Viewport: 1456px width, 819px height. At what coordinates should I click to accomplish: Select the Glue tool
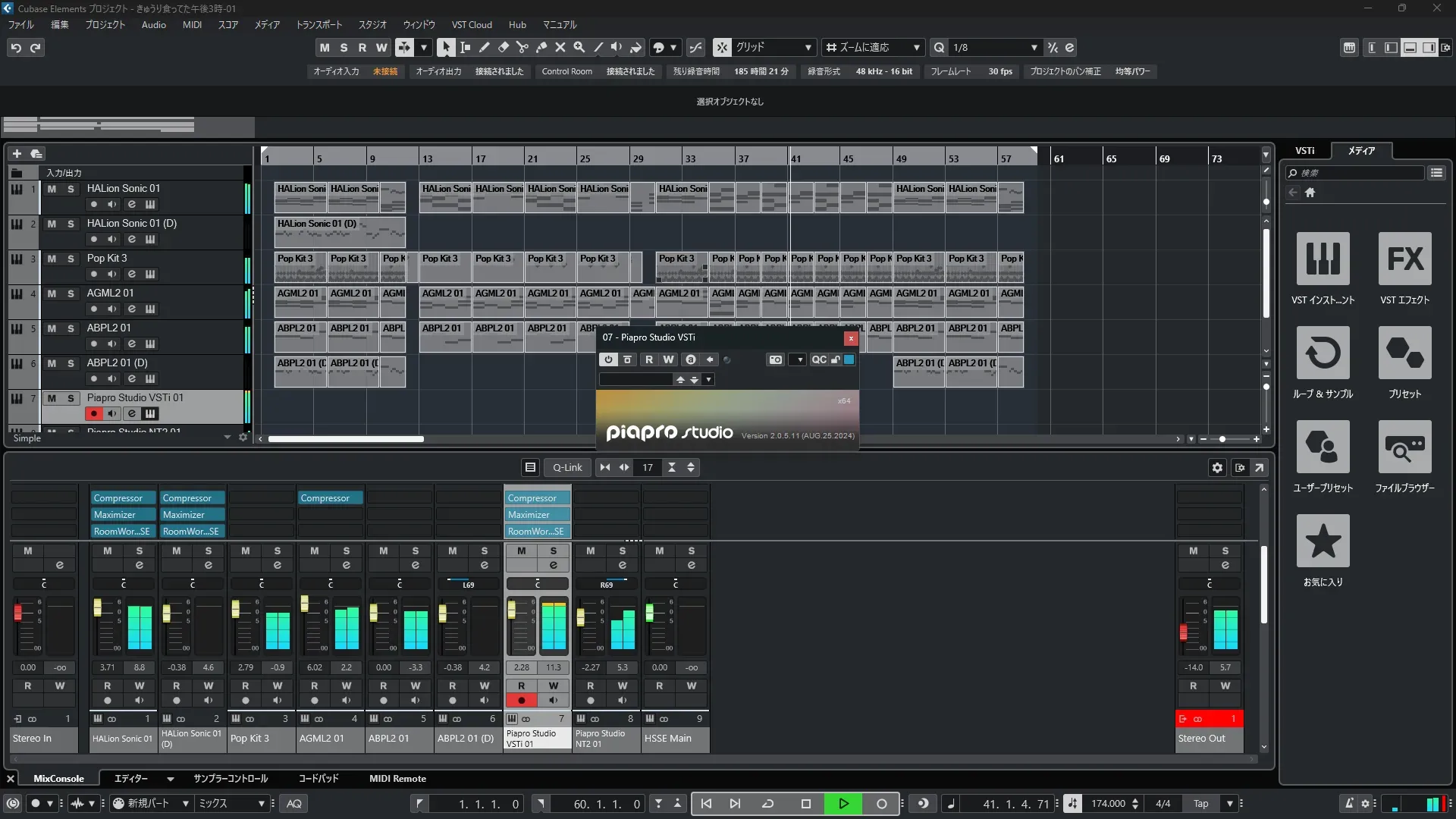(541, 47)
